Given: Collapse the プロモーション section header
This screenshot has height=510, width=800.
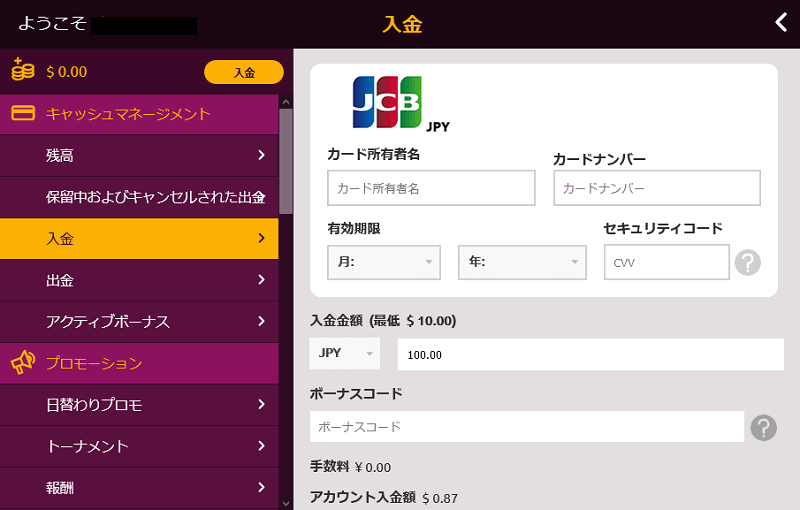Looking at the screenshot, I should tap(139, 363).
